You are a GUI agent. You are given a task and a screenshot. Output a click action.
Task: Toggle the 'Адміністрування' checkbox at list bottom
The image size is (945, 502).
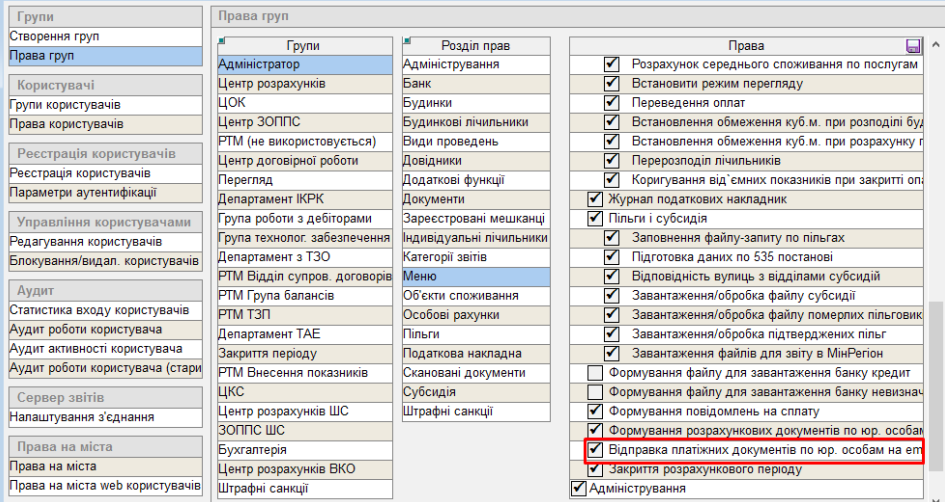pyautogui.click(x=578, y=488)
